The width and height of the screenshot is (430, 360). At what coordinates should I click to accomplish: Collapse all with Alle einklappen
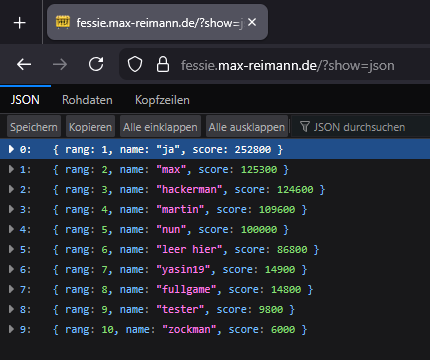[160, 127]
